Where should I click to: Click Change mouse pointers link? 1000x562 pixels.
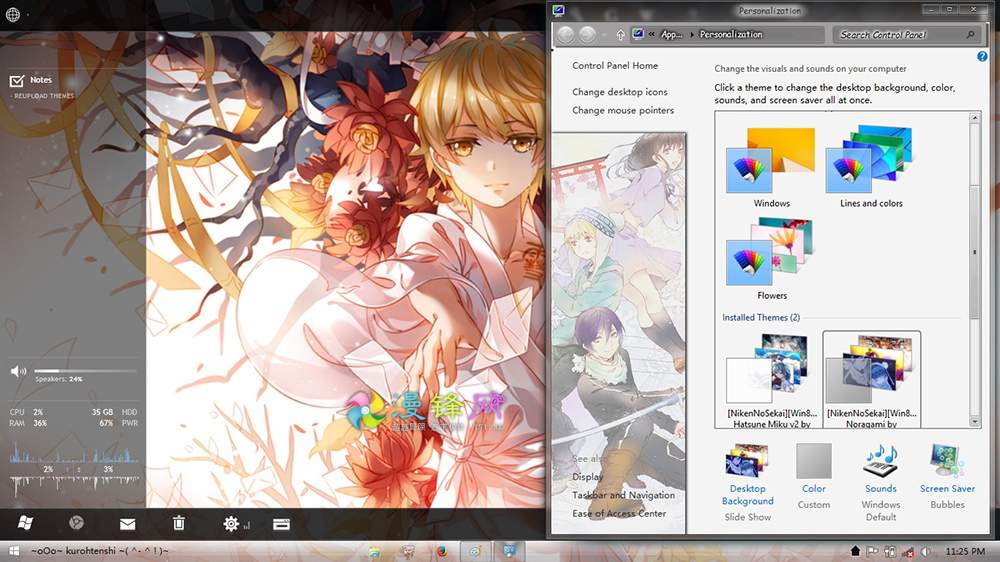click(623, 111)
